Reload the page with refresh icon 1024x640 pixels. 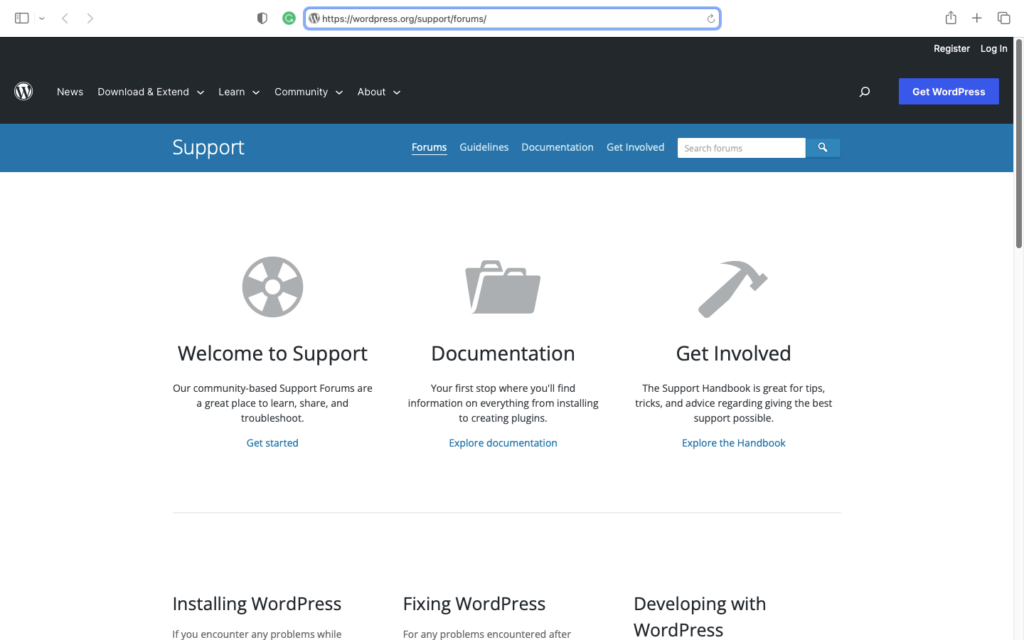click(x=711, y=19)
